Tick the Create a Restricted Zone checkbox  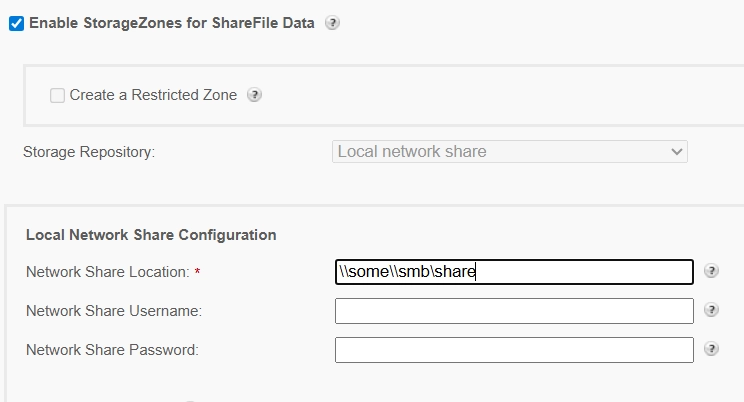tap(57, 95)
